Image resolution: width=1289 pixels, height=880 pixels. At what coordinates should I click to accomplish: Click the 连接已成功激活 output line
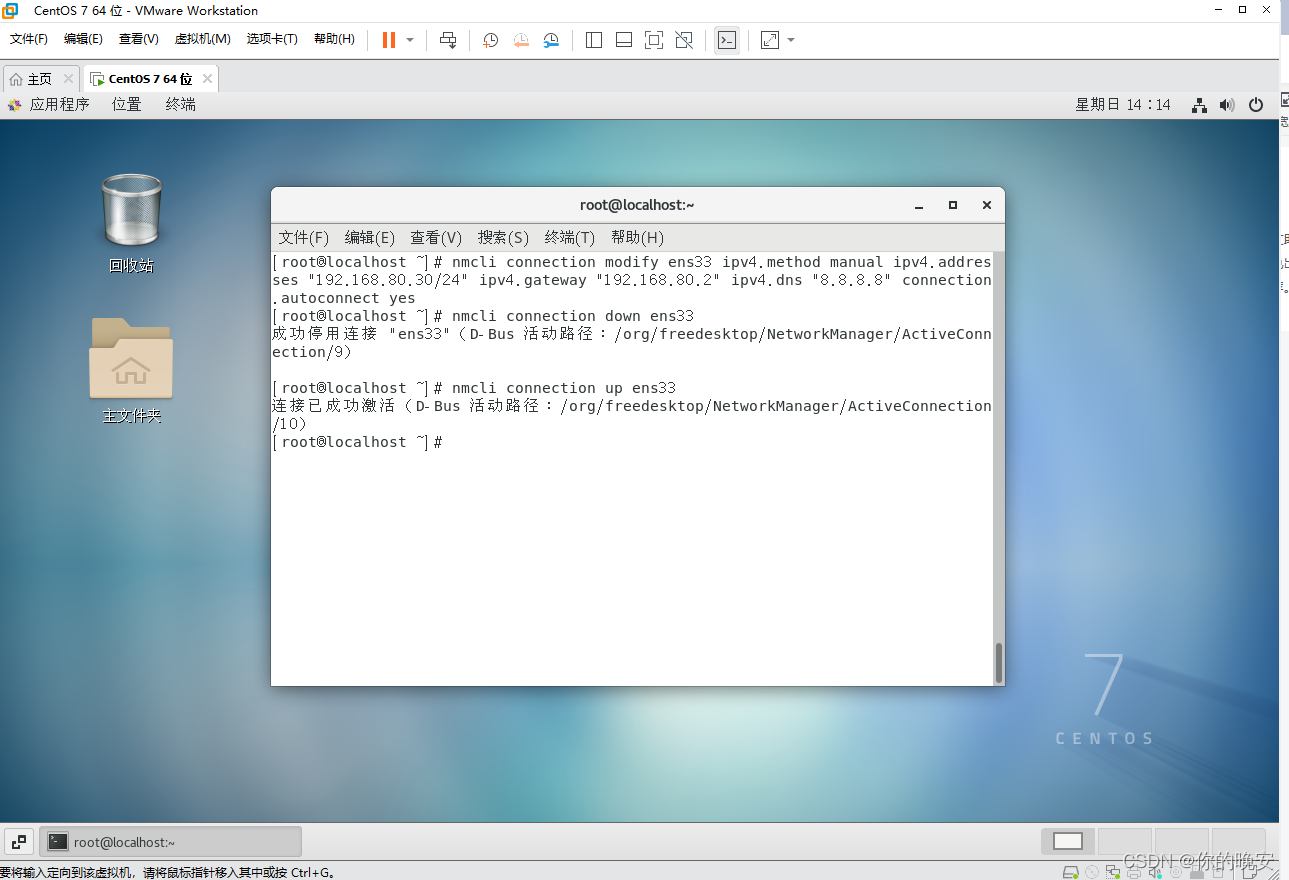(632, 406)
